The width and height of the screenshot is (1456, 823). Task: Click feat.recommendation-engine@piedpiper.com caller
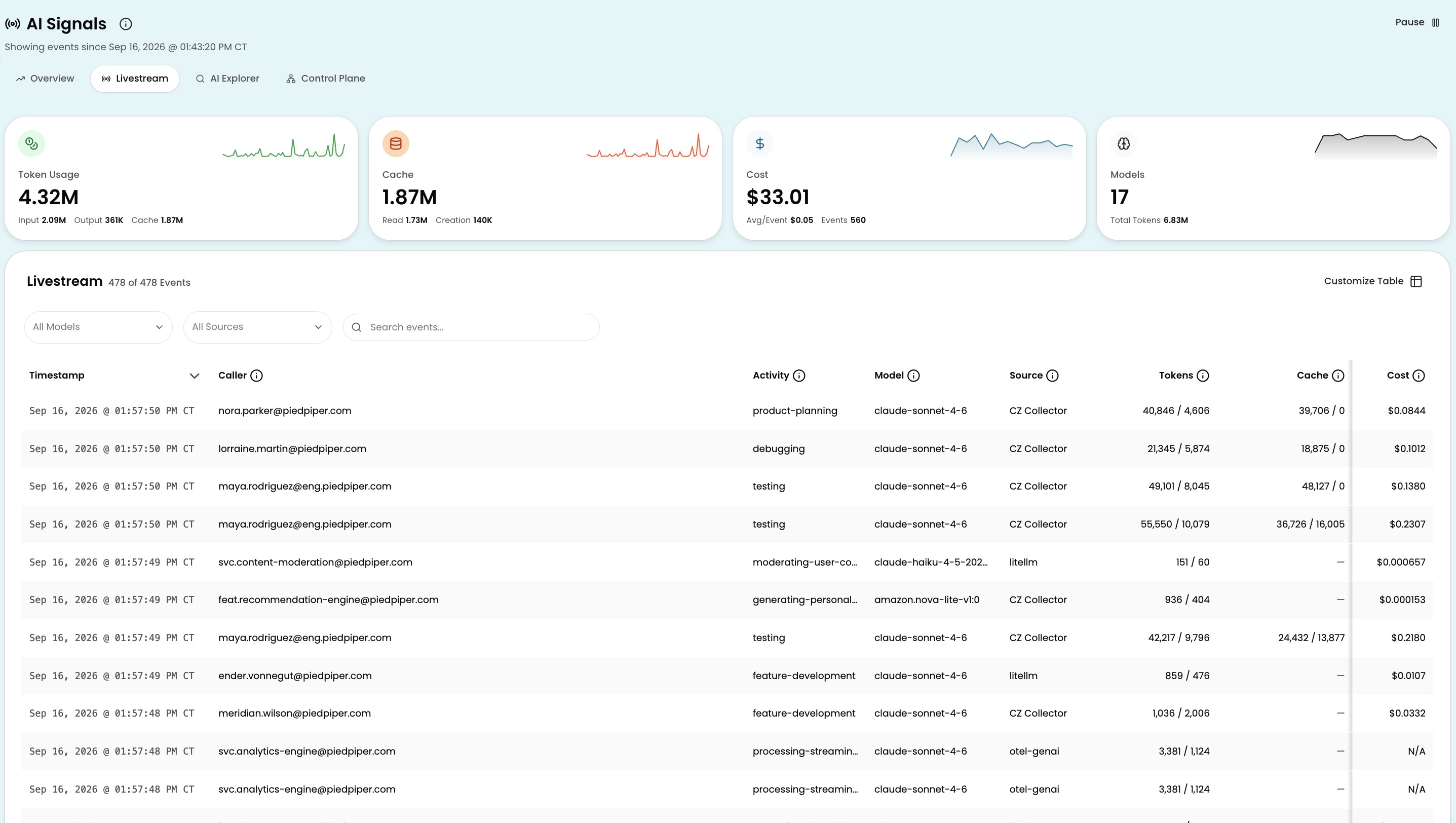328,600
